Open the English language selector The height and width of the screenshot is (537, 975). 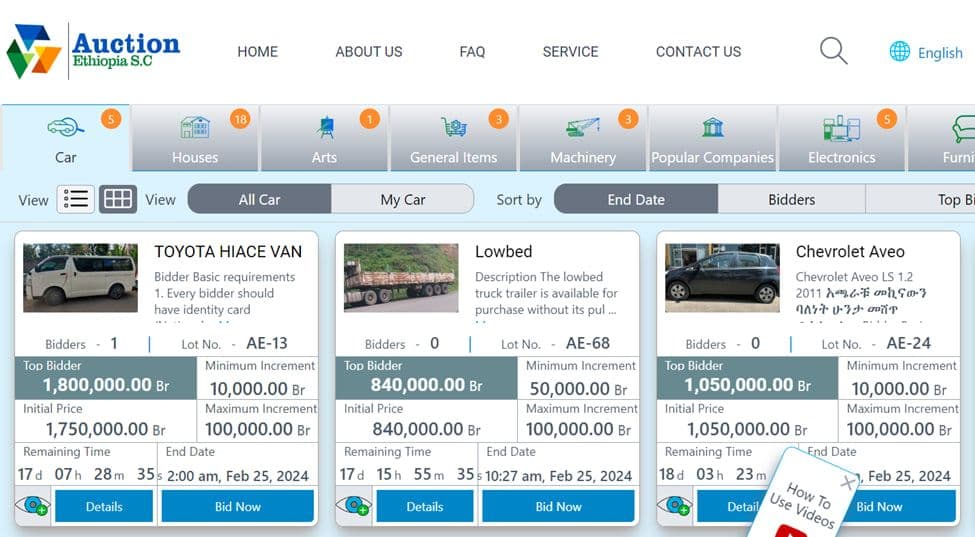940,53
